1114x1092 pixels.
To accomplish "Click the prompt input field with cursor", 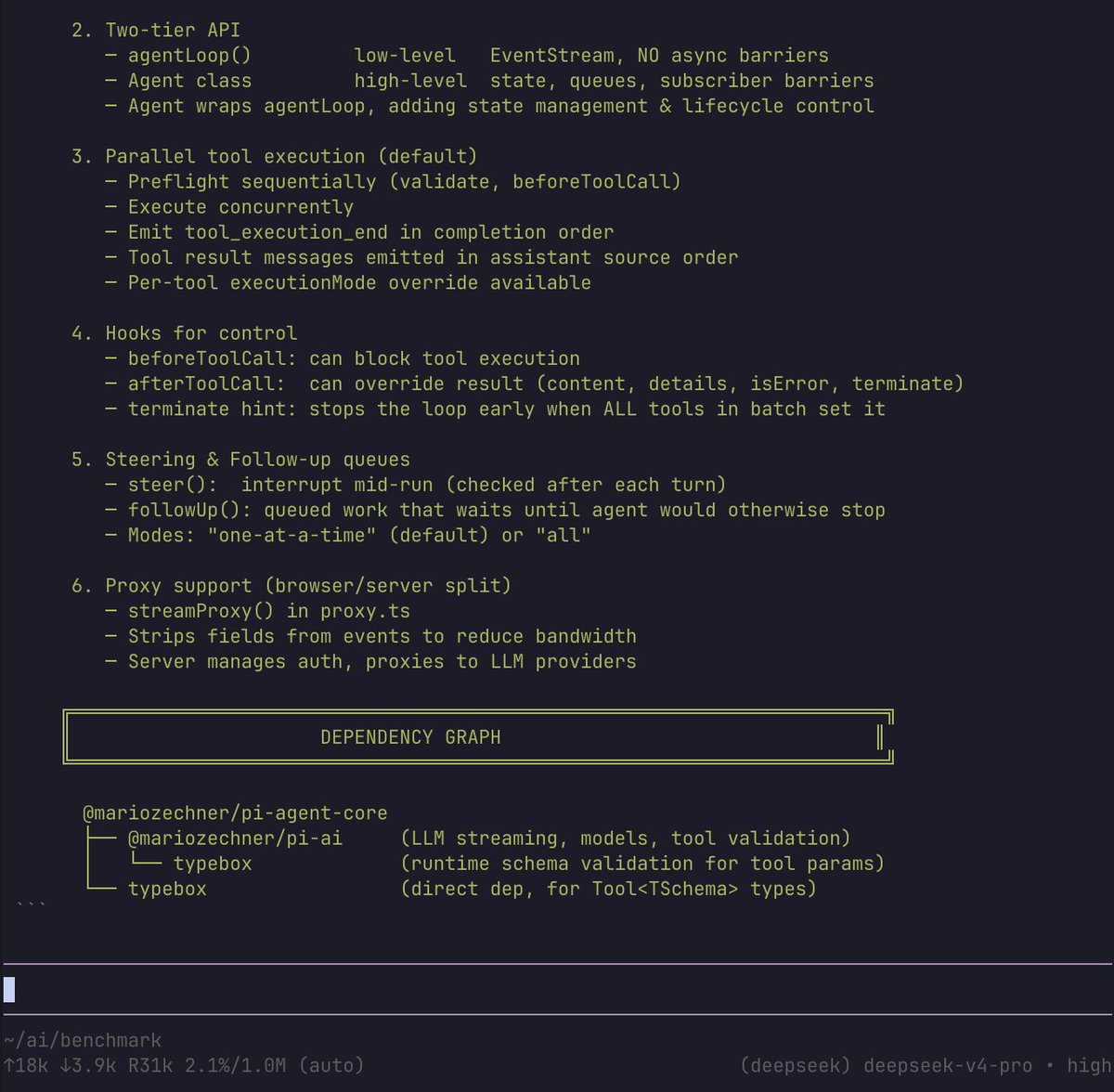I will point(557,989).
